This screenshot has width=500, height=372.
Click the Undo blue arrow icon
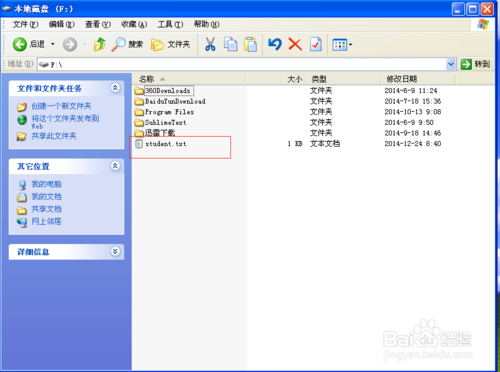point(275,44)
